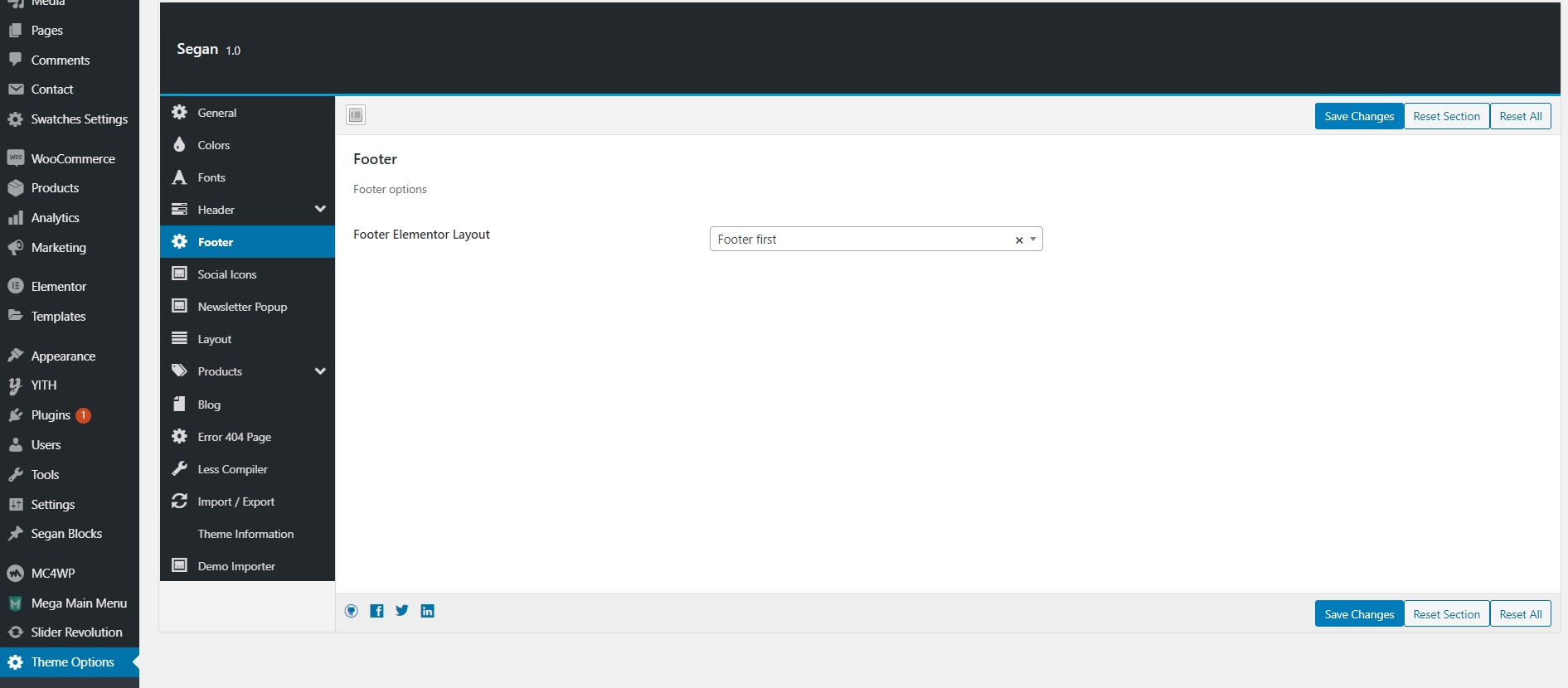Viewport: 1568px width, 688px height.
Task: Click the Twitter bird icon
Action: tap(402, 611)
